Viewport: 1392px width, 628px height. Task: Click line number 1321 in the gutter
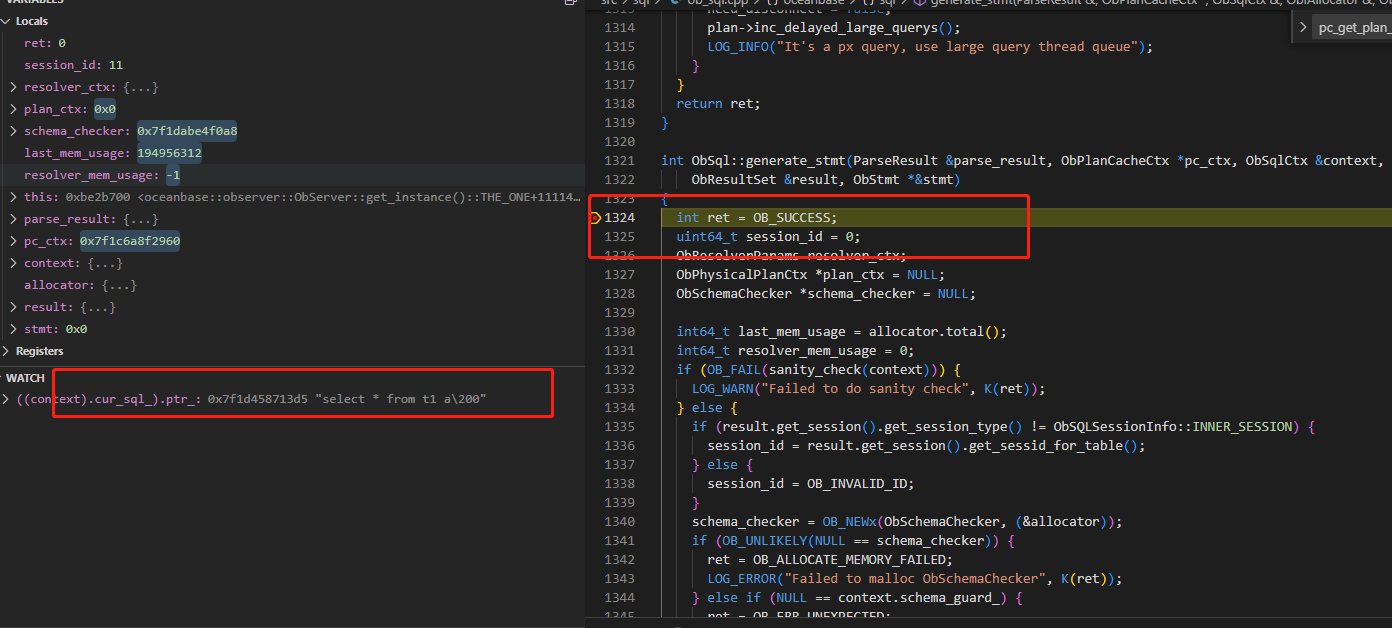tap(619, 160)
